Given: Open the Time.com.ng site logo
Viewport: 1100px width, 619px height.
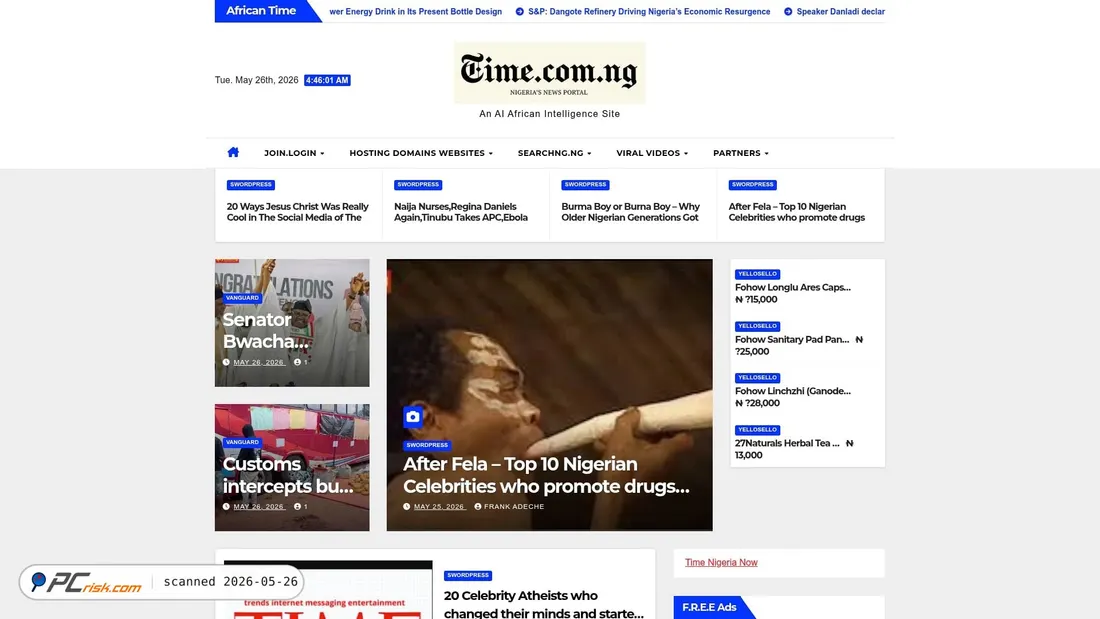Looking at the screenshot, I should (x=549, y=73).
